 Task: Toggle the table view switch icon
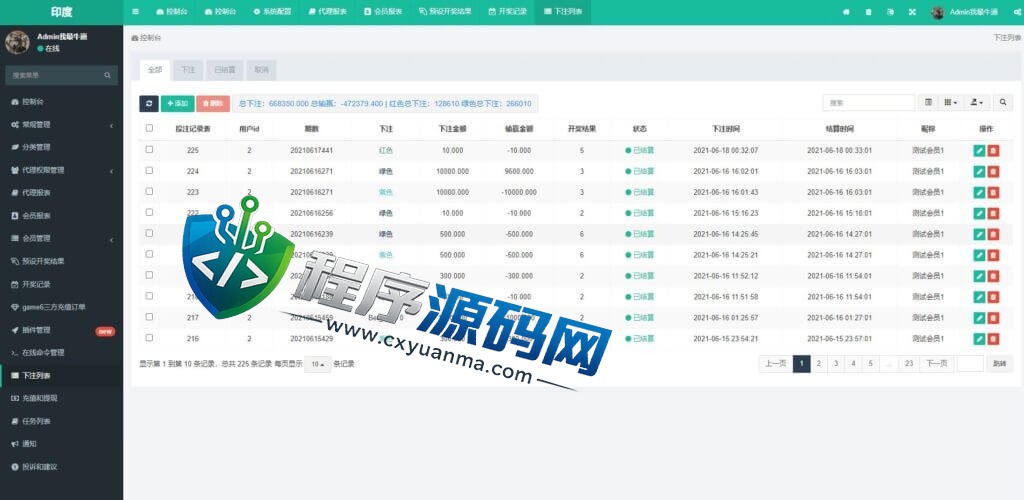pos(928,102)
